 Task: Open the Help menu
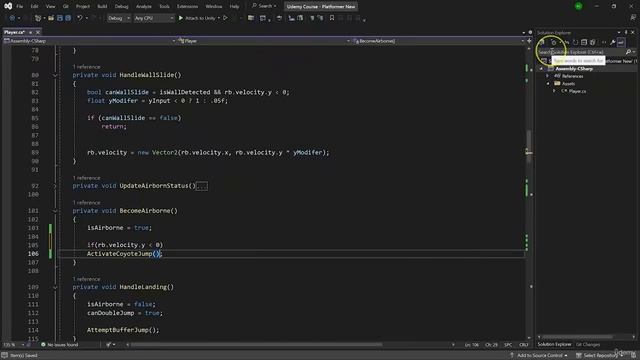(234, 7)
